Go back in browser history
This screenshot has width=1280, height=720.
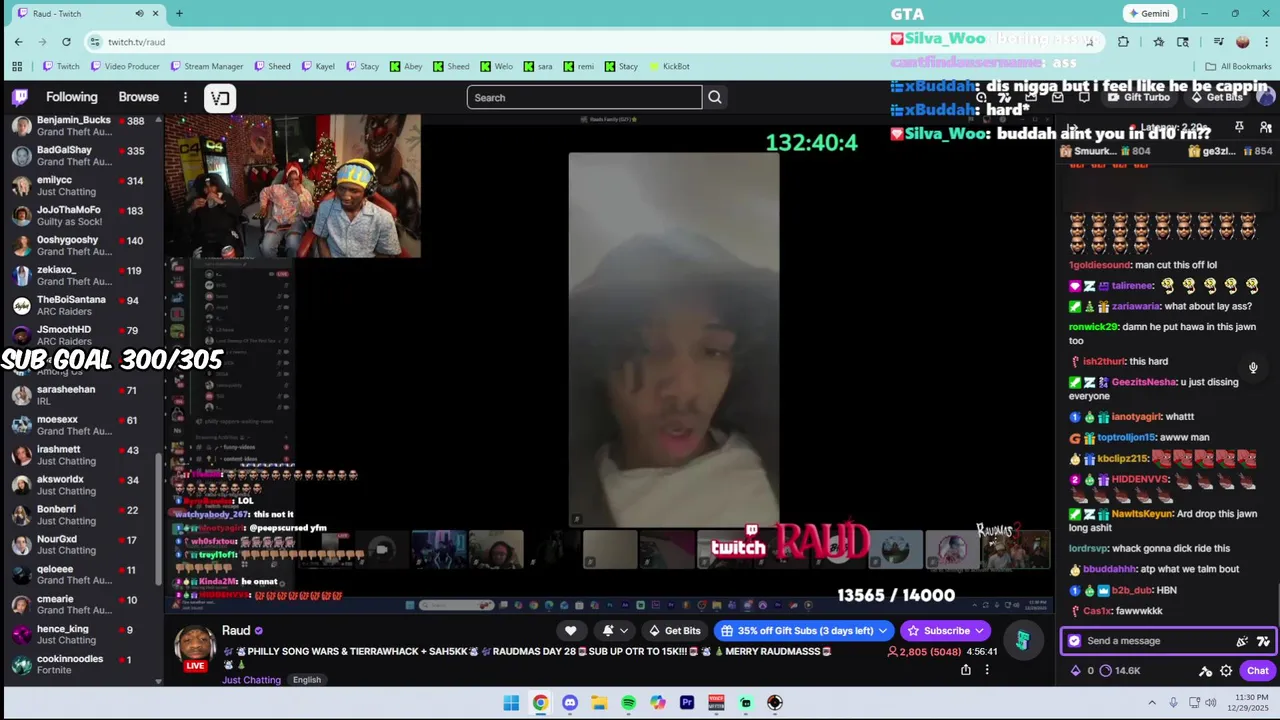tap(18, 42)
